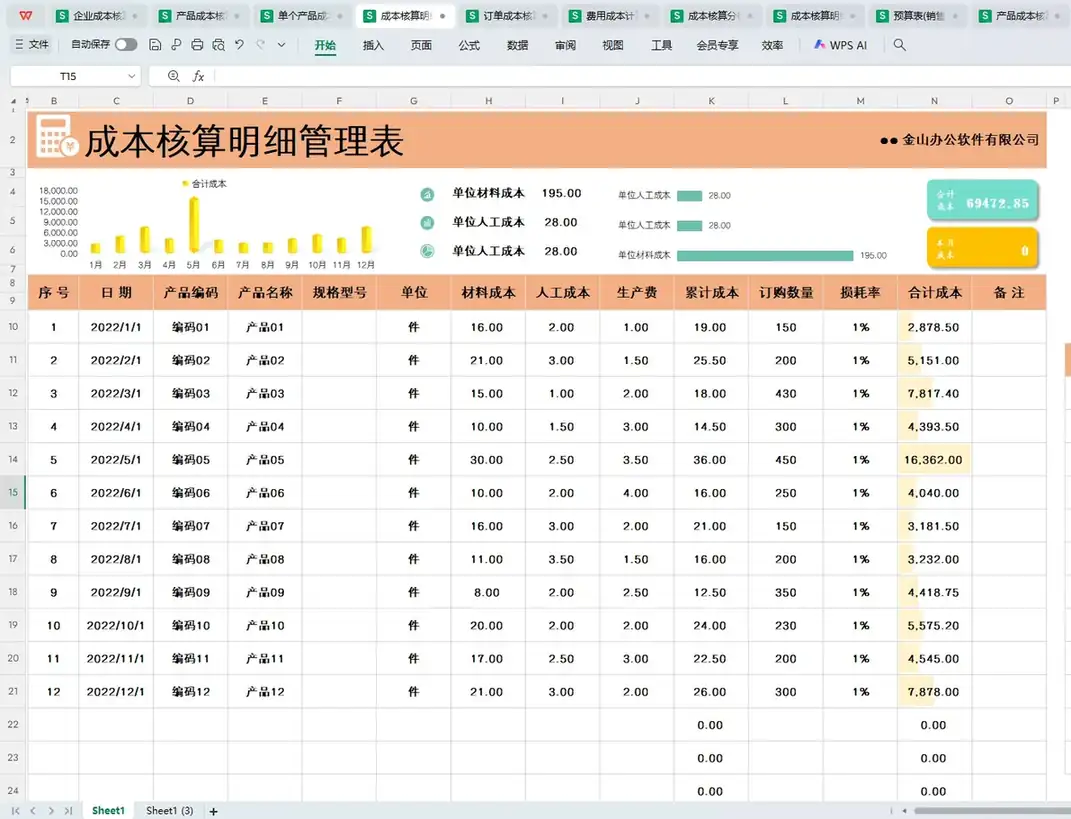Click the 产品07 cell
This screenshot has height=819, width=1071.
click(x=265, y=526)
